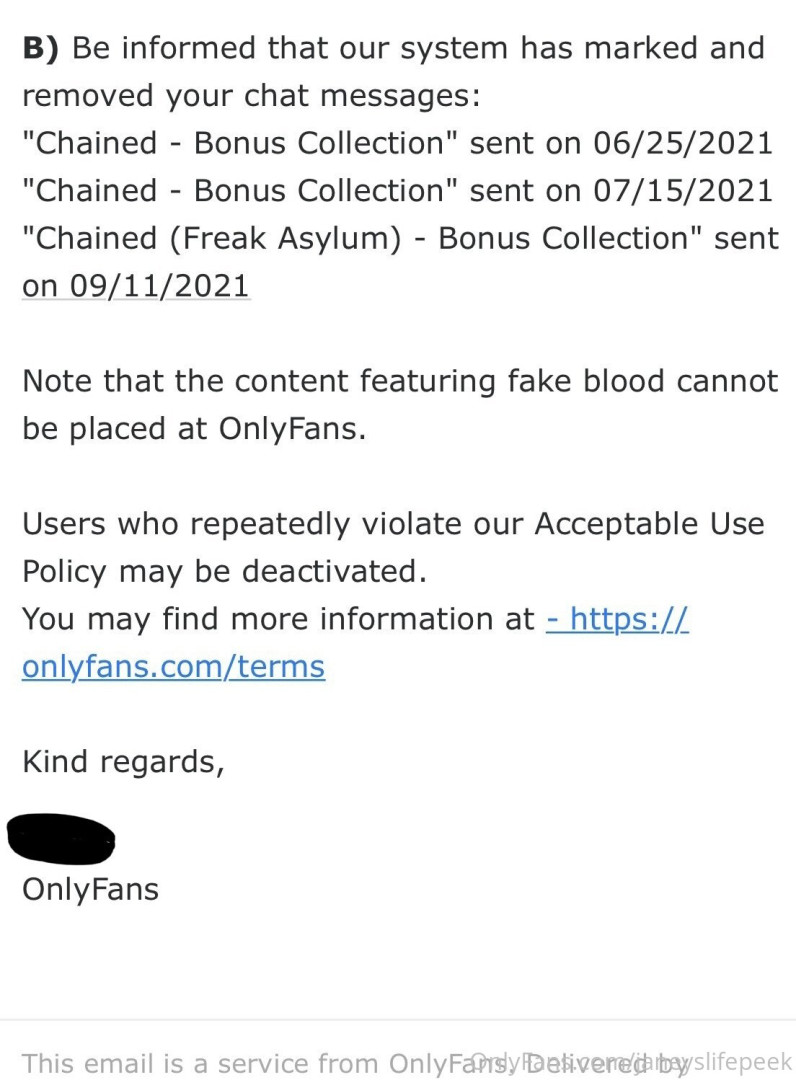This screenshot has width=796, height=1080.
Task: Click the "This email is a service" footer
Action: (x=240, y=1062)
